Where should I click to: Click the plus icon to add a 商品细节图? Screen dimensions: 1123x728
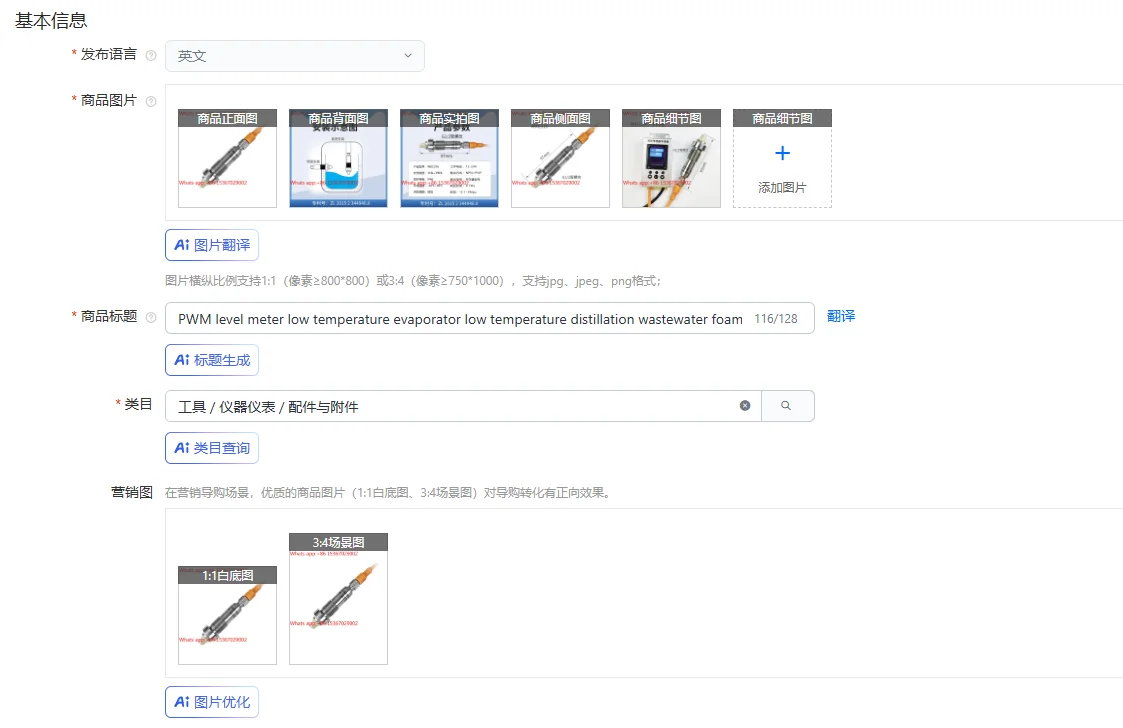tap(782, 153)
